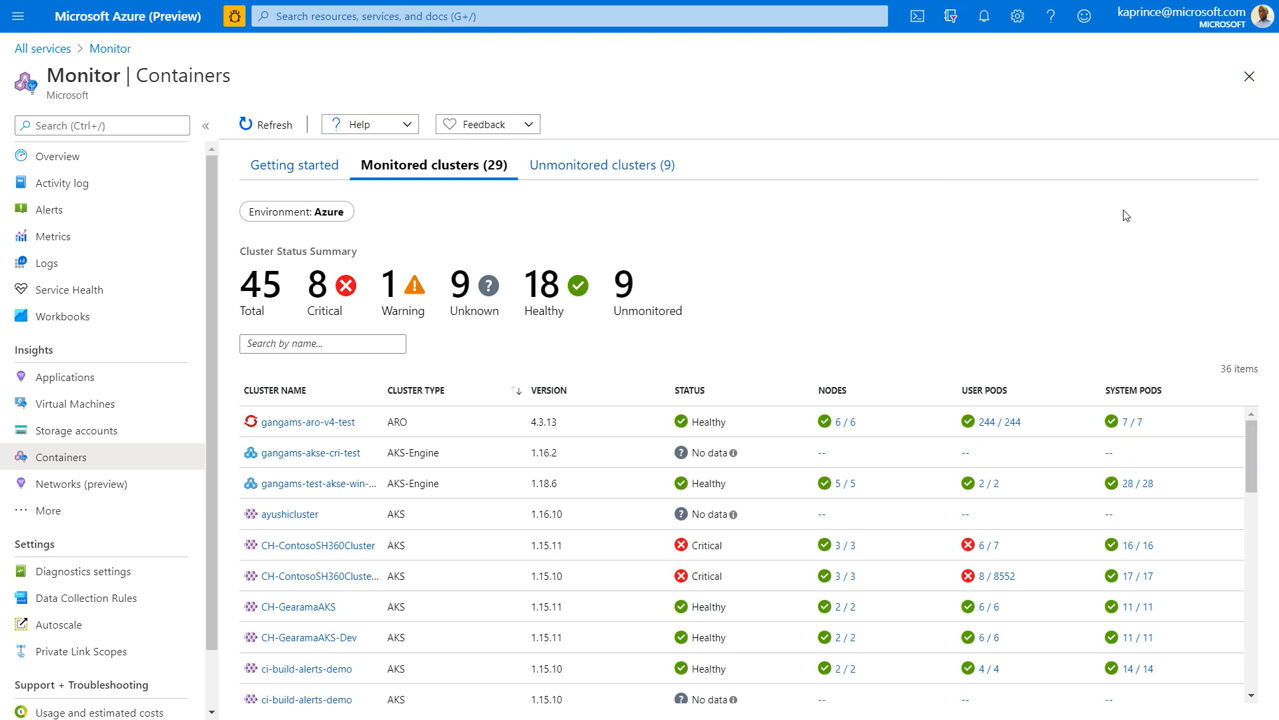Screen dimensions: 1279x720
Task: Open the gangams-aro-v4-test cluster link
Action: [308, 422]
